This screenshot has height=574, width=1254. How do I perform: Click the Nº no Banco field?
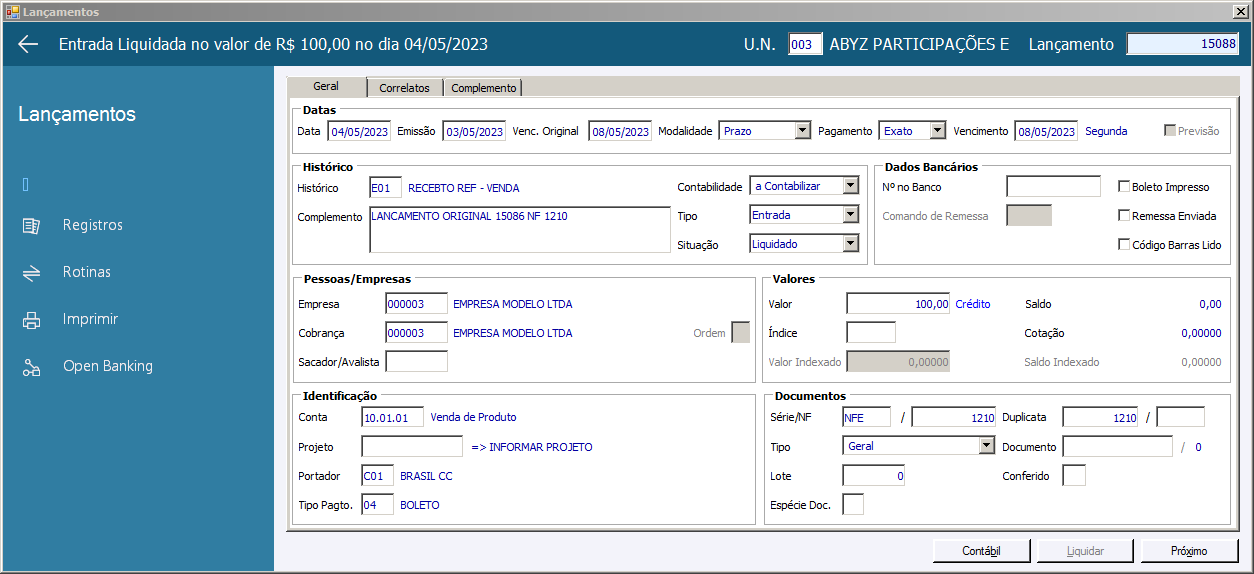tap(1053, 187)
